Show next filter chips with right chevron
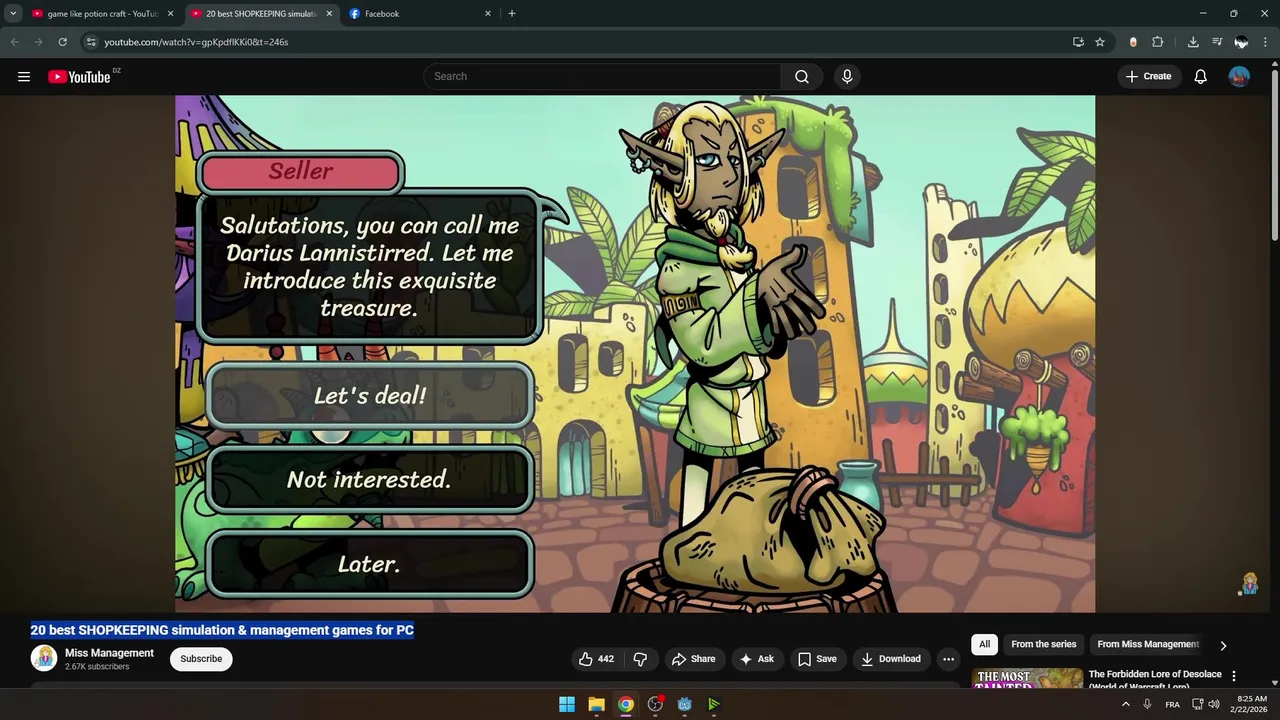This screenshot has height=720, width=1280. tap(1223, 645)
